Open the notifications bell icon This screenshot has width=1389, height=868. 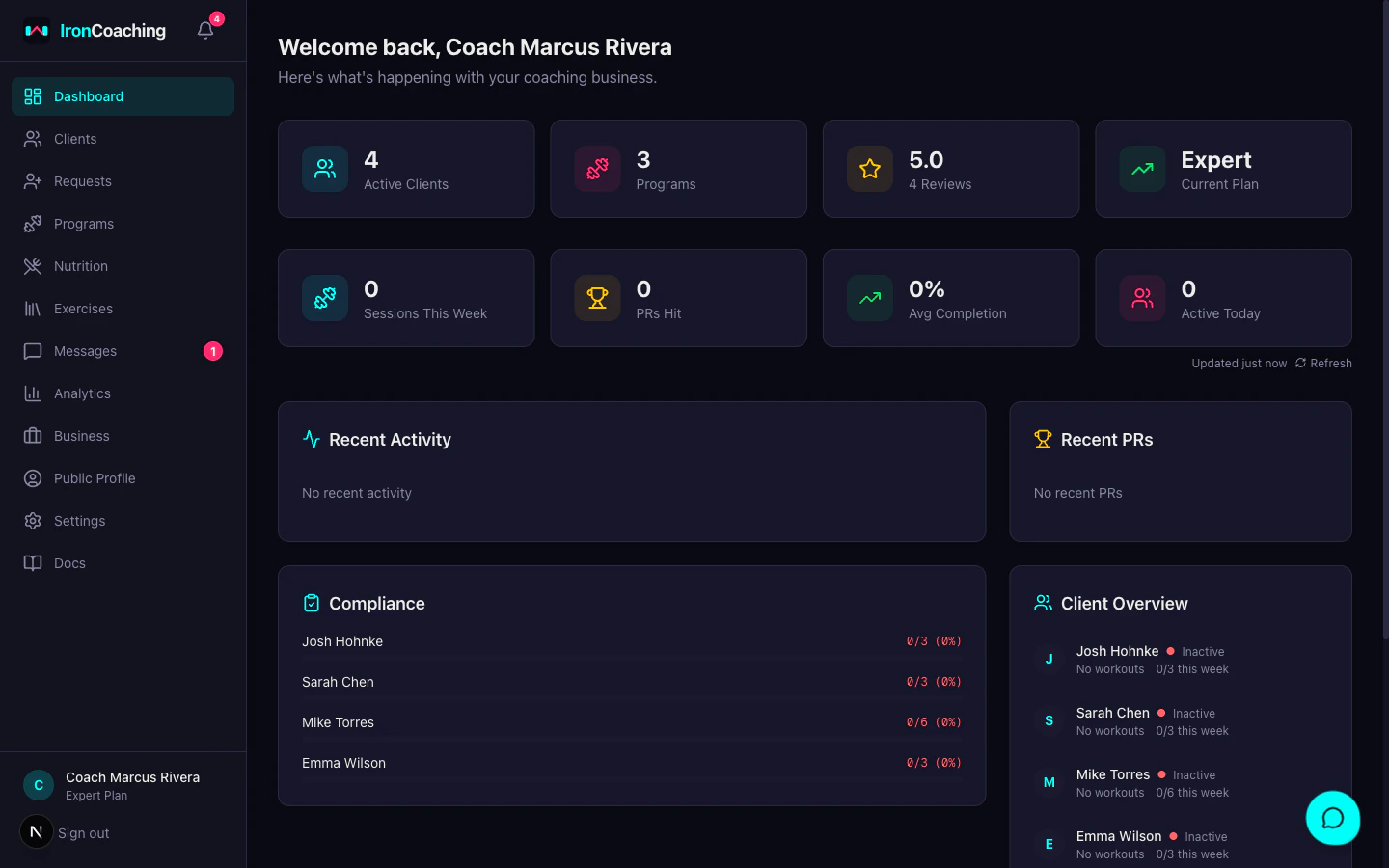tap(204, 30)
